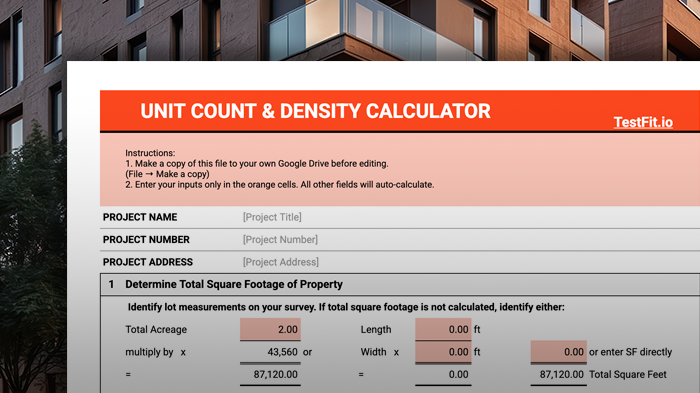Click the 43,560 multiplier value
This screenshot has height=393, width=700.
click(x=282, y=352)
